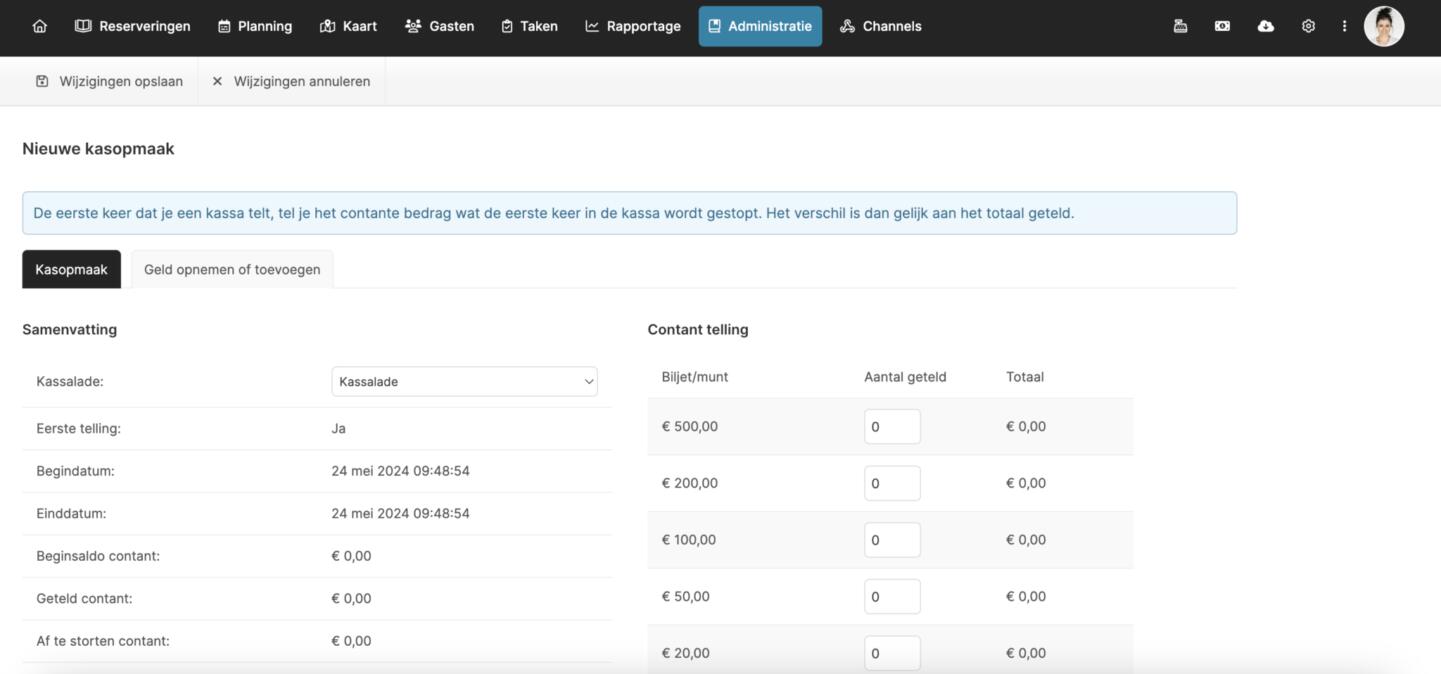The width and height of the screenshot is (1441, 674).
Task: Go to the Planning menu item
Action: (255, 26)
